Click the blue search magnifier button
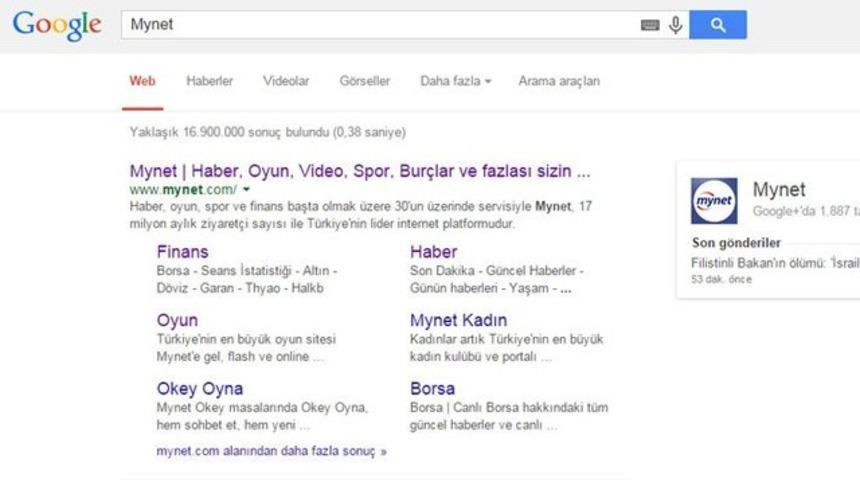Image resolution: width=860 pixels, height=480 pixels. (718, 25)
